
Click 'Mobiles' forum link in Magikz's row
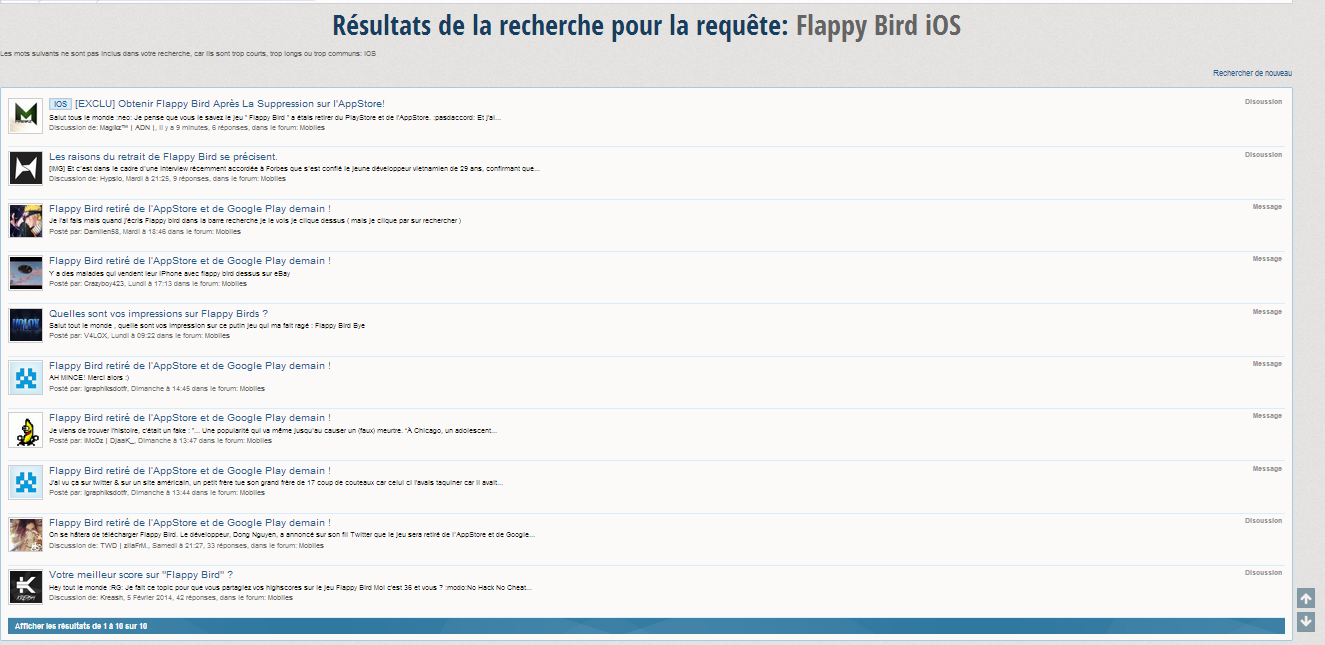pos(312,127)
